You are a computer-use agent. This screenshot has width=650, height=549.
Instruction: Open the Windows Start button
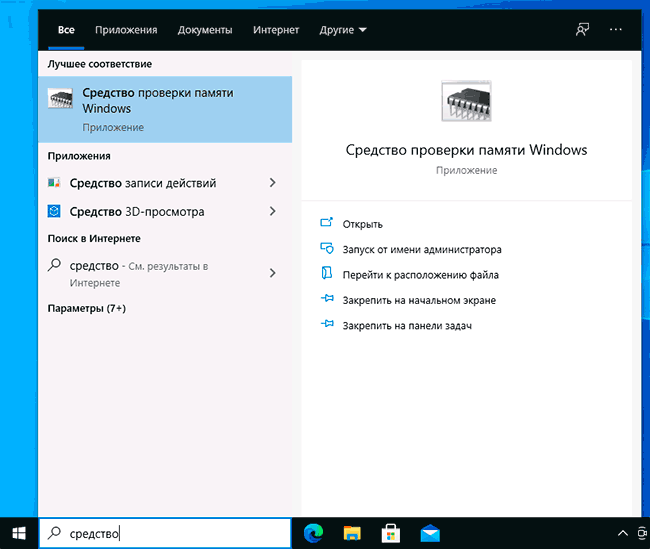coord(19,533)
